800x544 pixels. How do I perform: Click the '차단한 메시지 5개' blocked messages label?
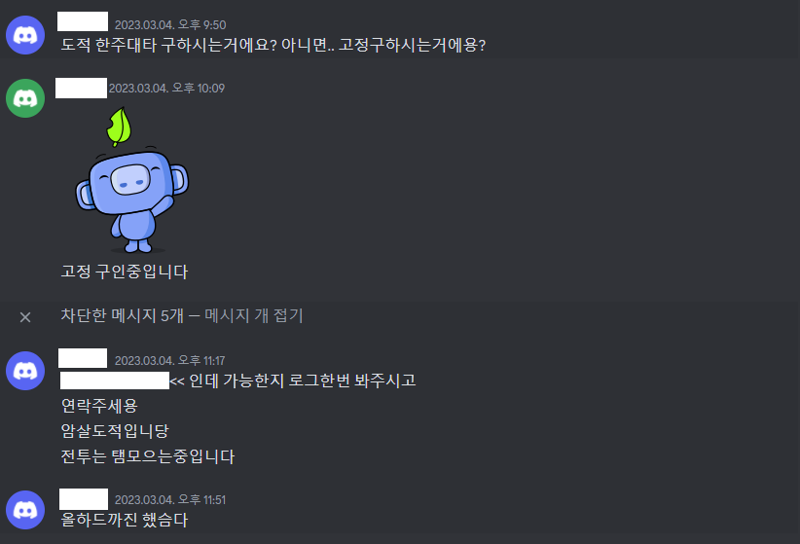point(122,315)
